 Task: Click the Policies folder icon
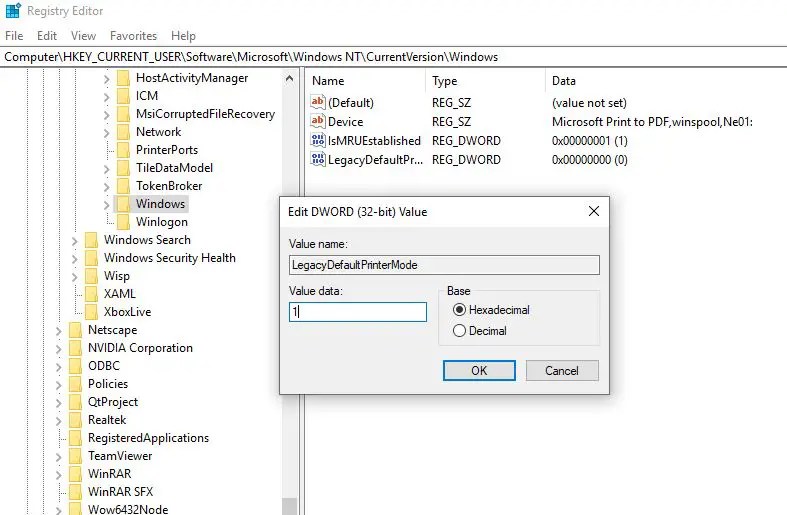75,384
